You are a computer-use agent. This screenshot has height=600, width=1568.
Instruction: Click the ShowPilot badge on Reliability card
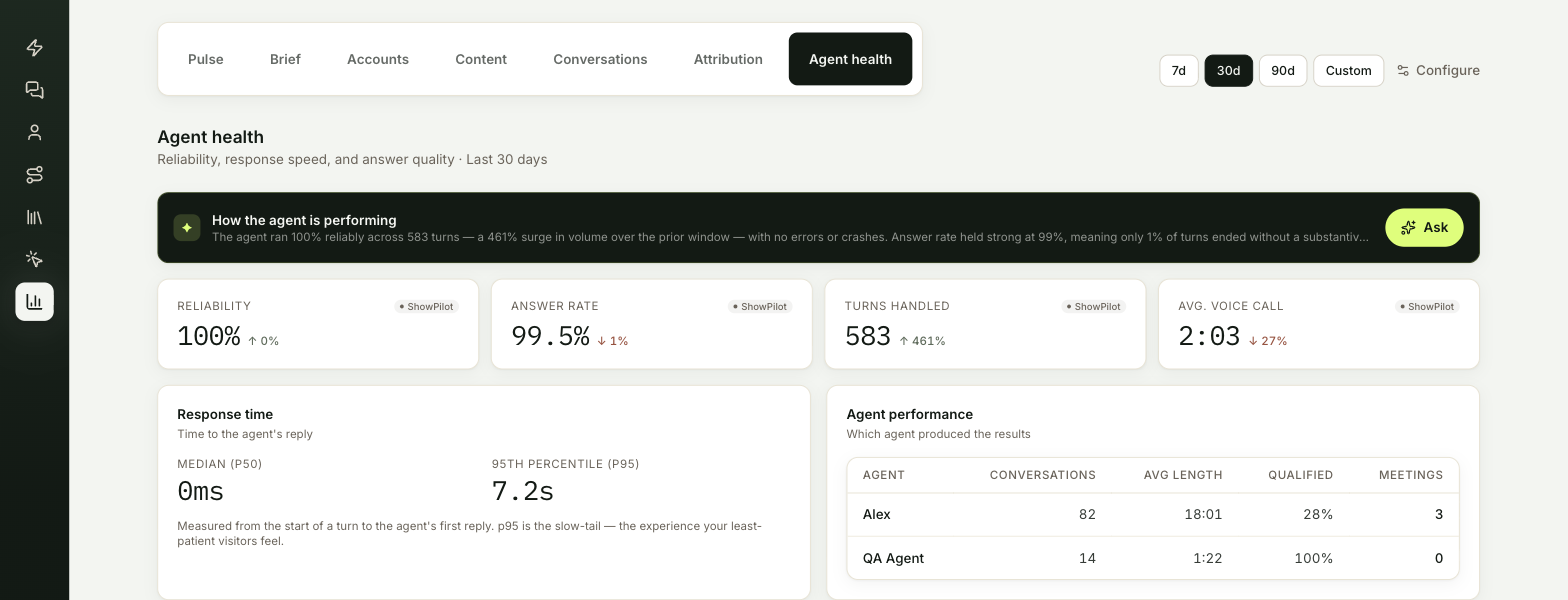coord(427,307)
